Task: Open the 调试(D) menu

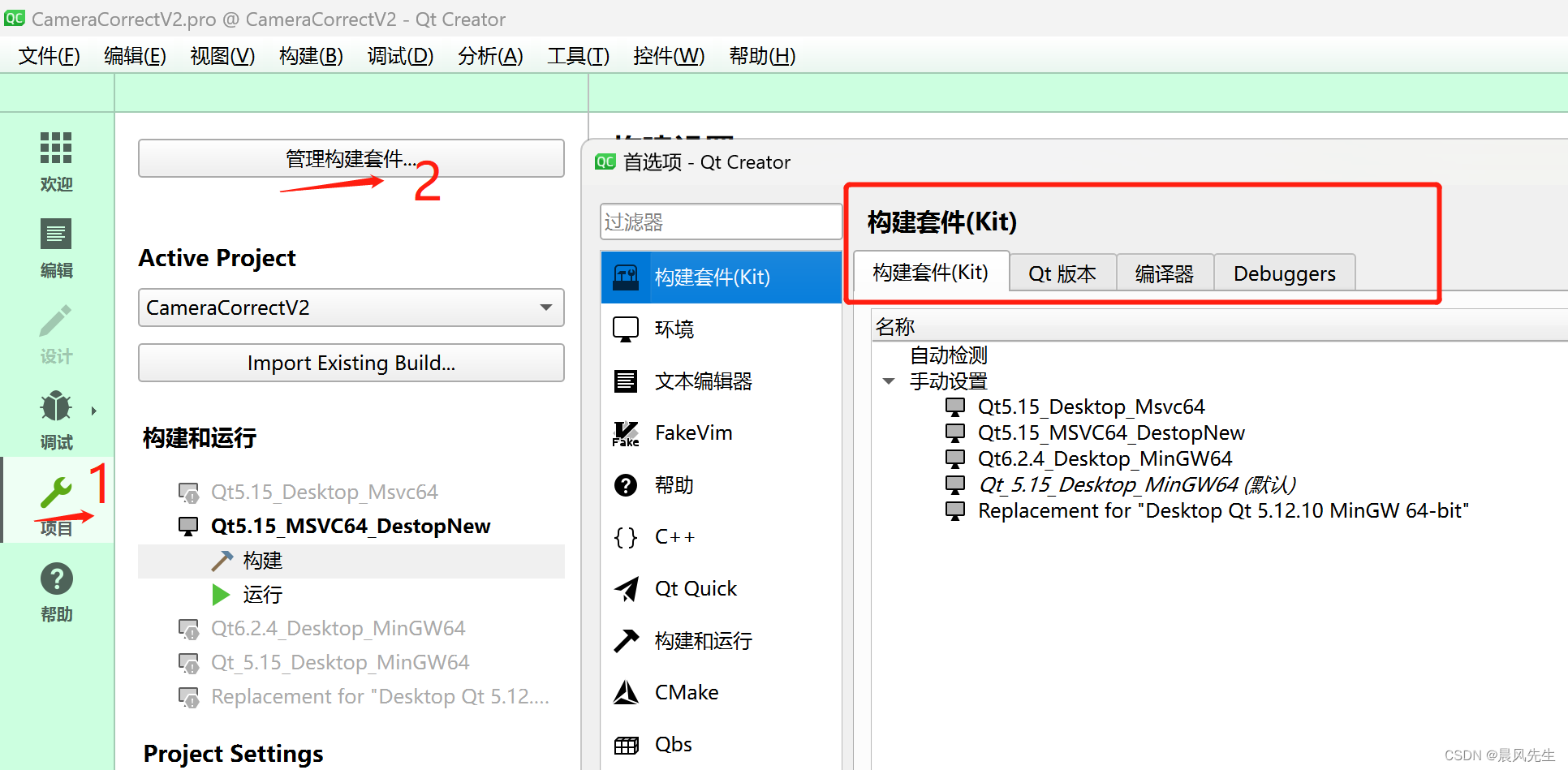Action: (x=400, y=56)
